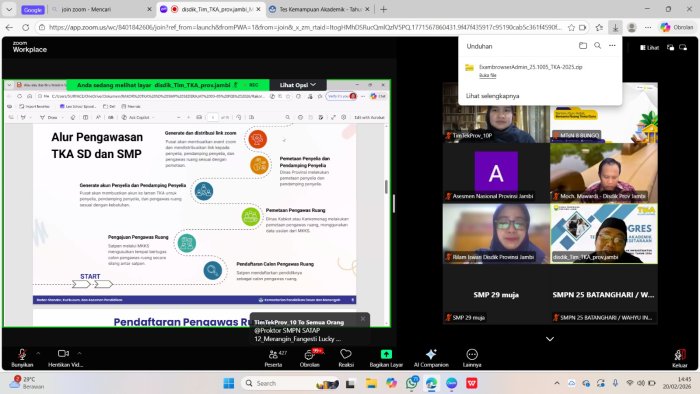
Task: Show hidden system tray icons chevron
Action: [557, 383]
